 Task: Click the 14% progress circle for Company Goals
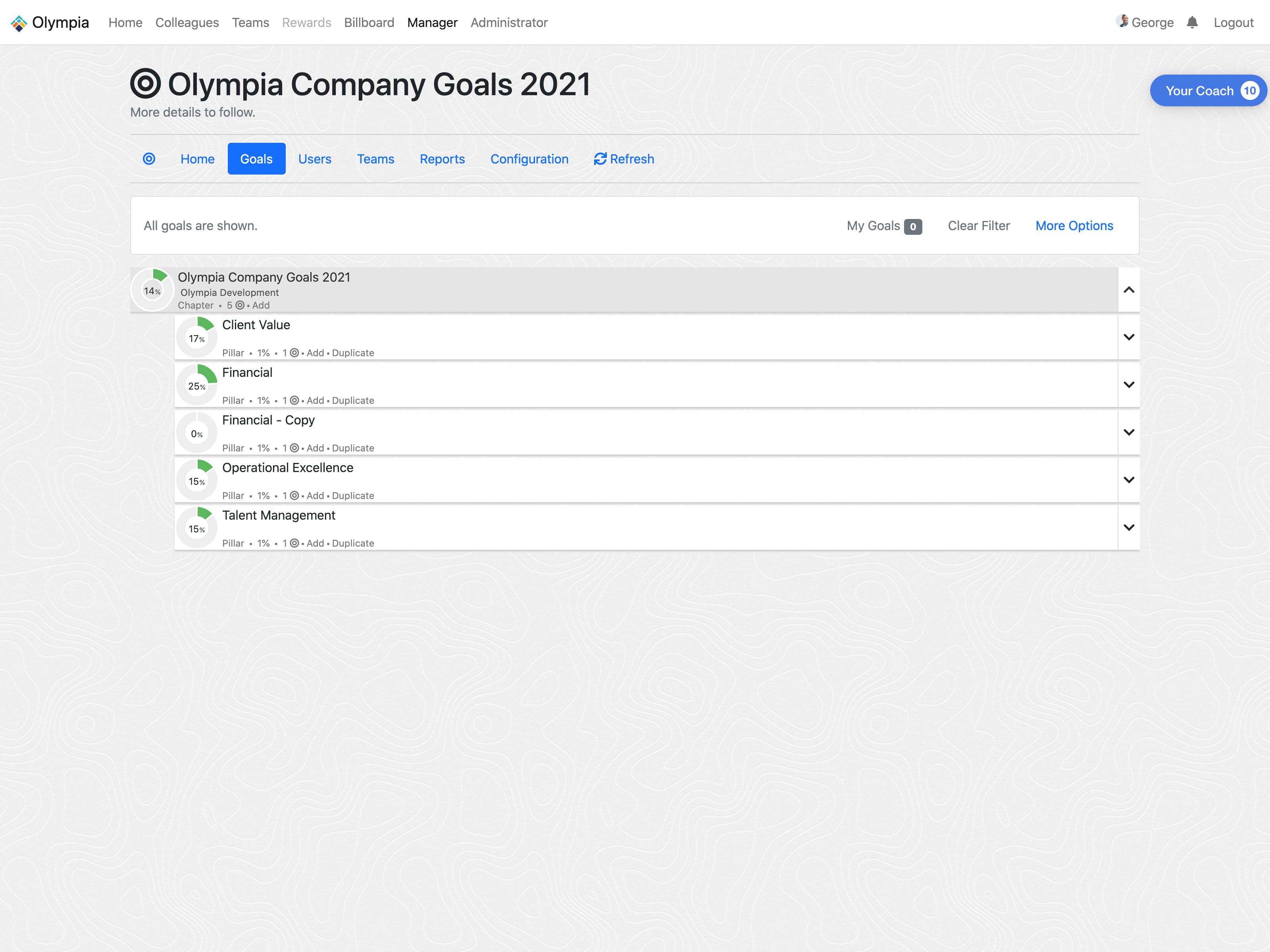[152, 290]
